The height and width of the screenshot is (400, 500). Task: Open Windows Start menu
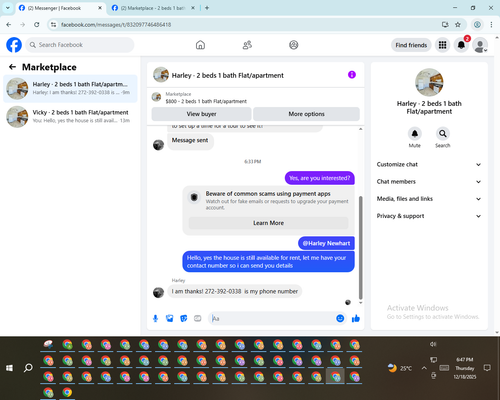[x=10, y=368]
